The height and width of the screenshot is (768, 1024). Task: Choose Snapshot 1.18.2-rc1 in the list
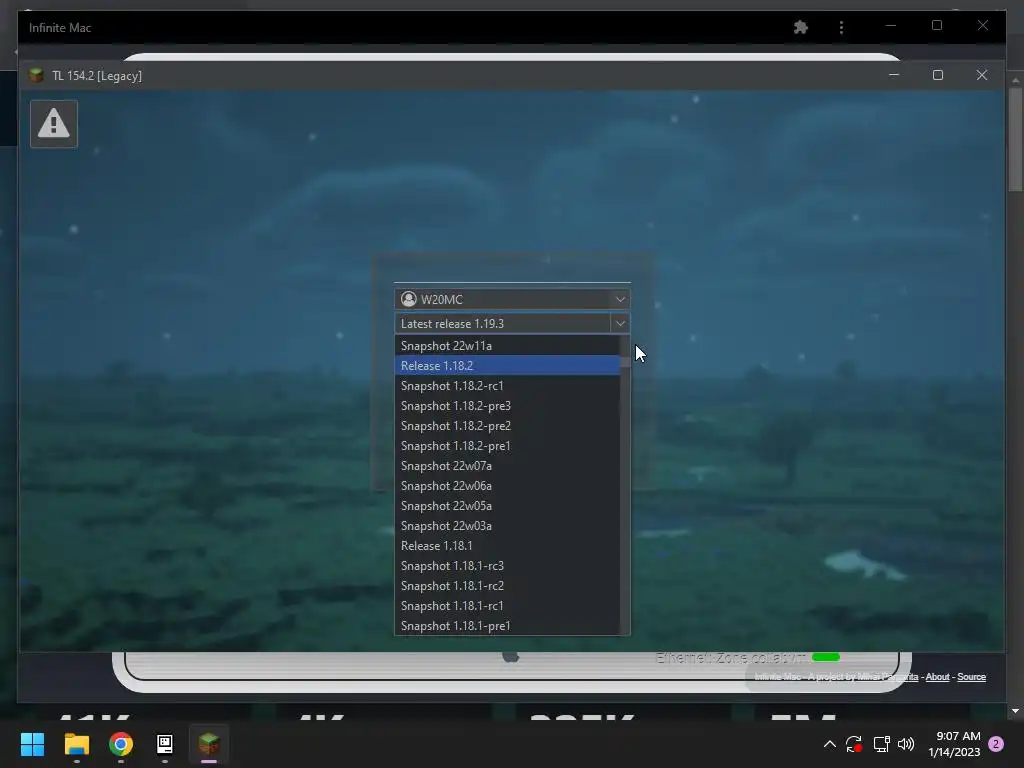pos(507,386)
